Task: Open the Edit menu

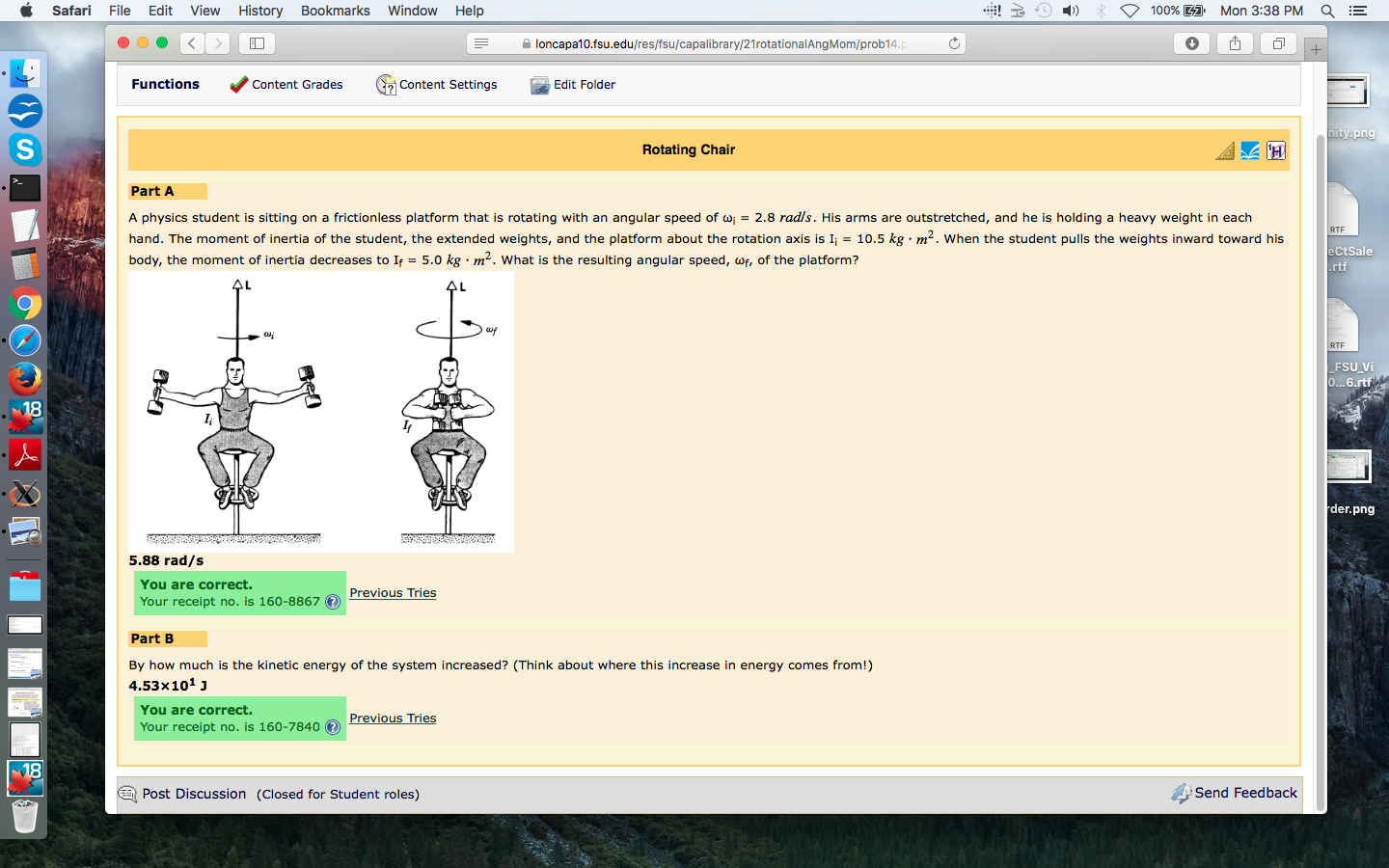Action: click(x=160, y=11)
